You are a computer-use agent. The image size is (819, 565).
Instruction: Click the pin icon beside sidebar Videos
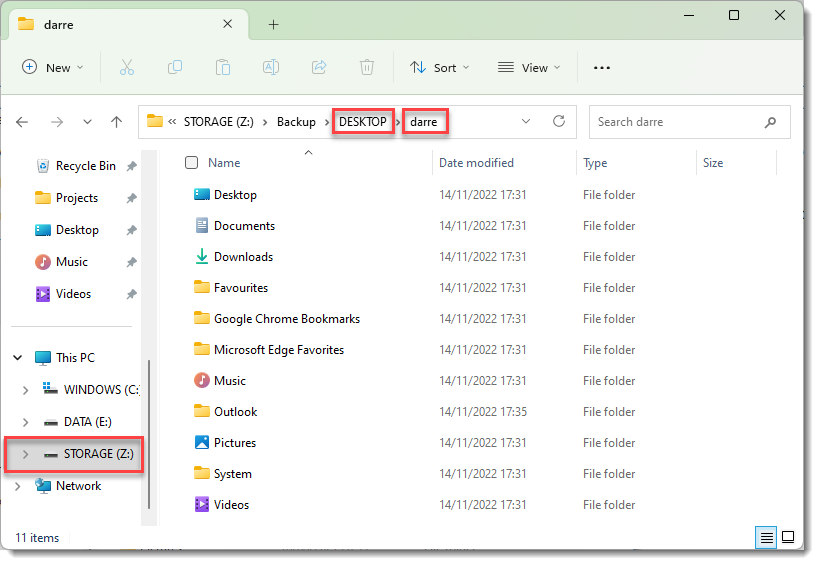click(x=132, y=295)
